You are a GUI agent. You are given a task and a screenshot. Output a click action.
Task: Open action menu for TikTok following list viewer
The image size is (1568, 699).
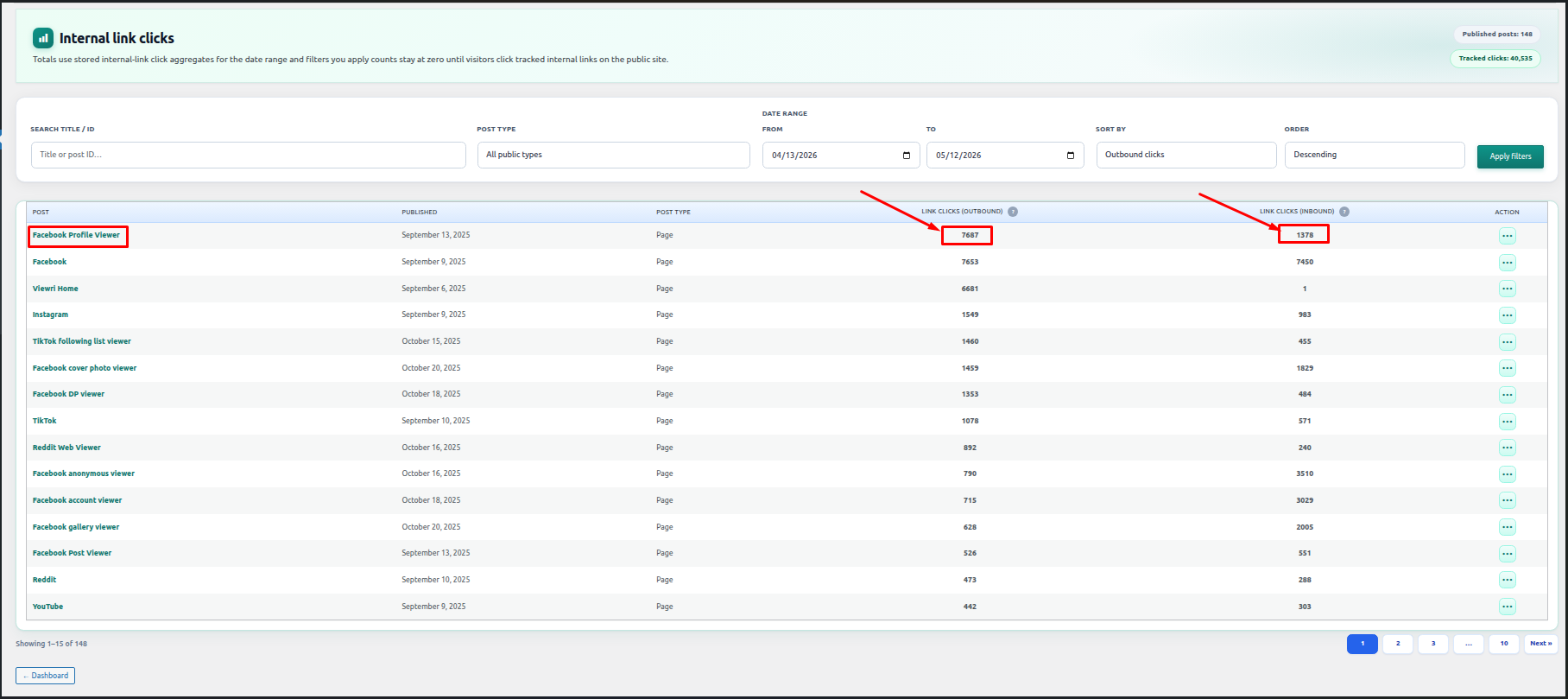1507,342
